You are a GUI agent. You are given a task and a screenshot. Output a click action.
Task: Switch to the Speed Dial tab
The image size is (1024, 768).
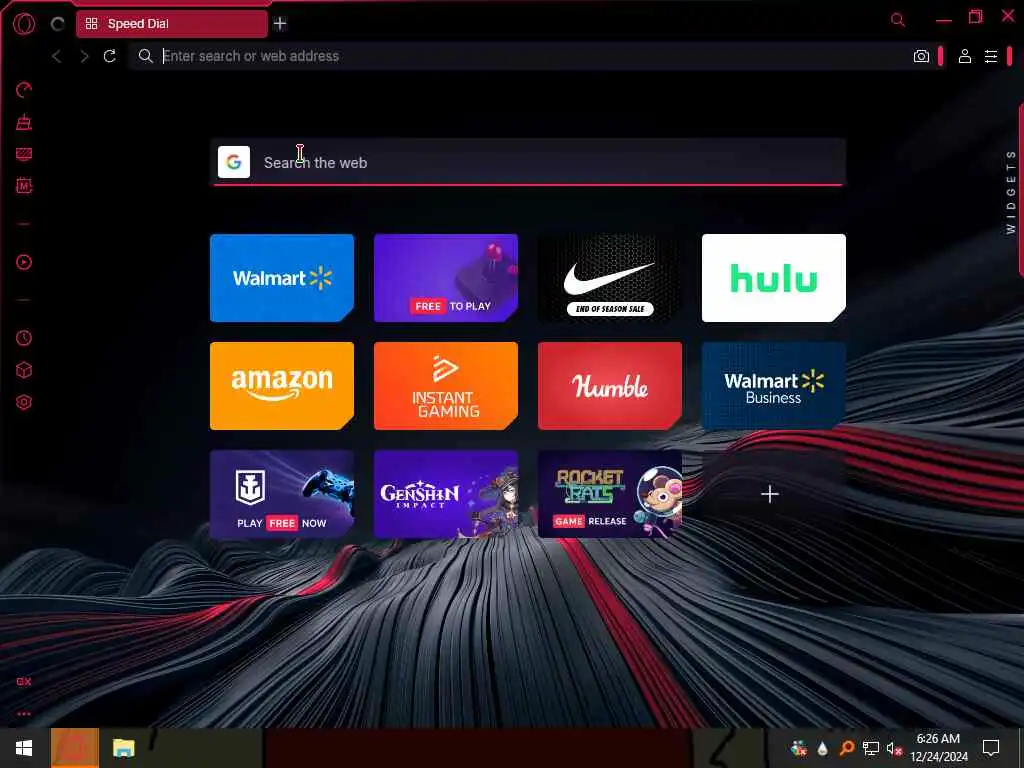172,24
